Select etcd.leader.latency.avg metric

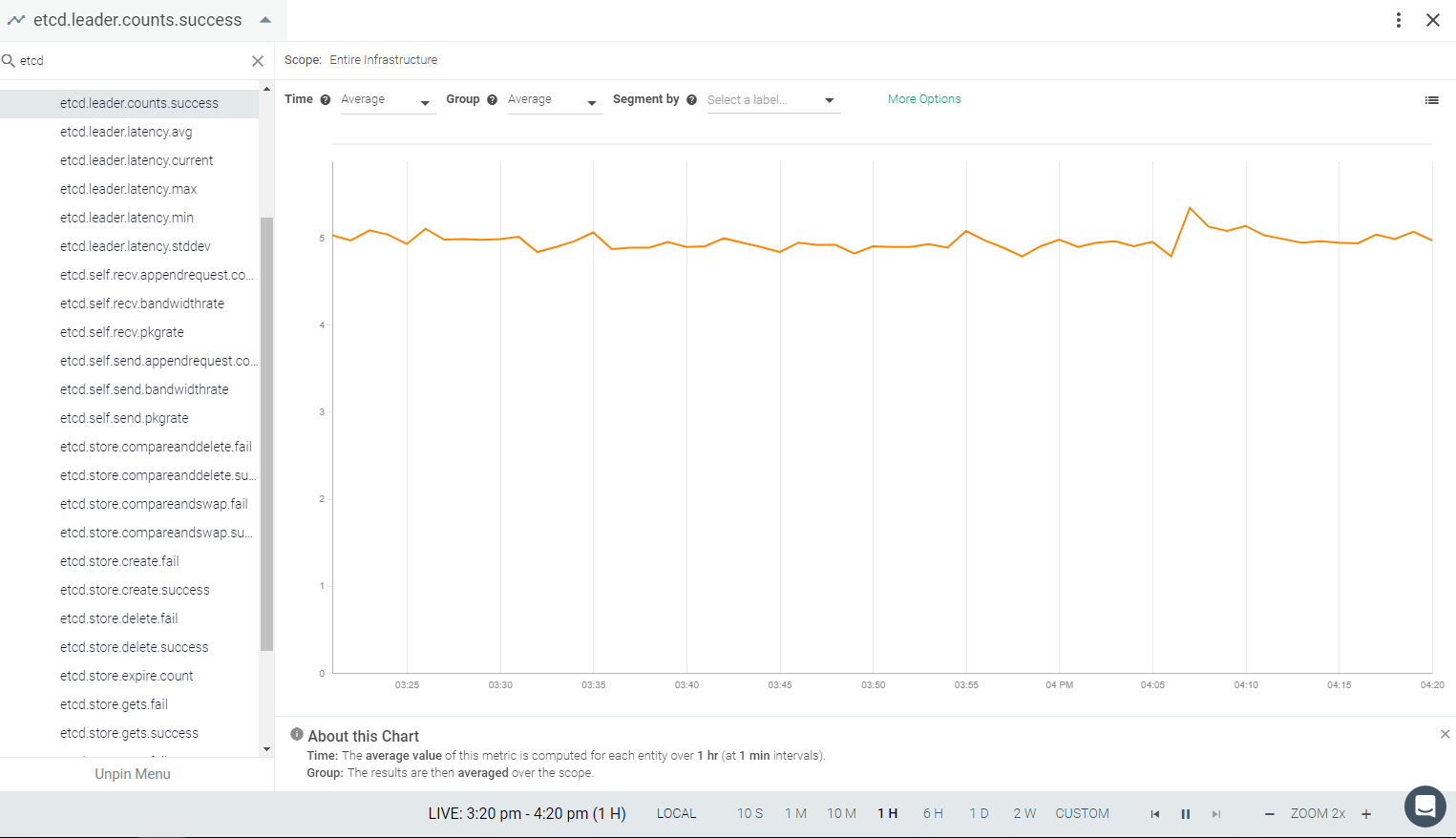(126, 132)
